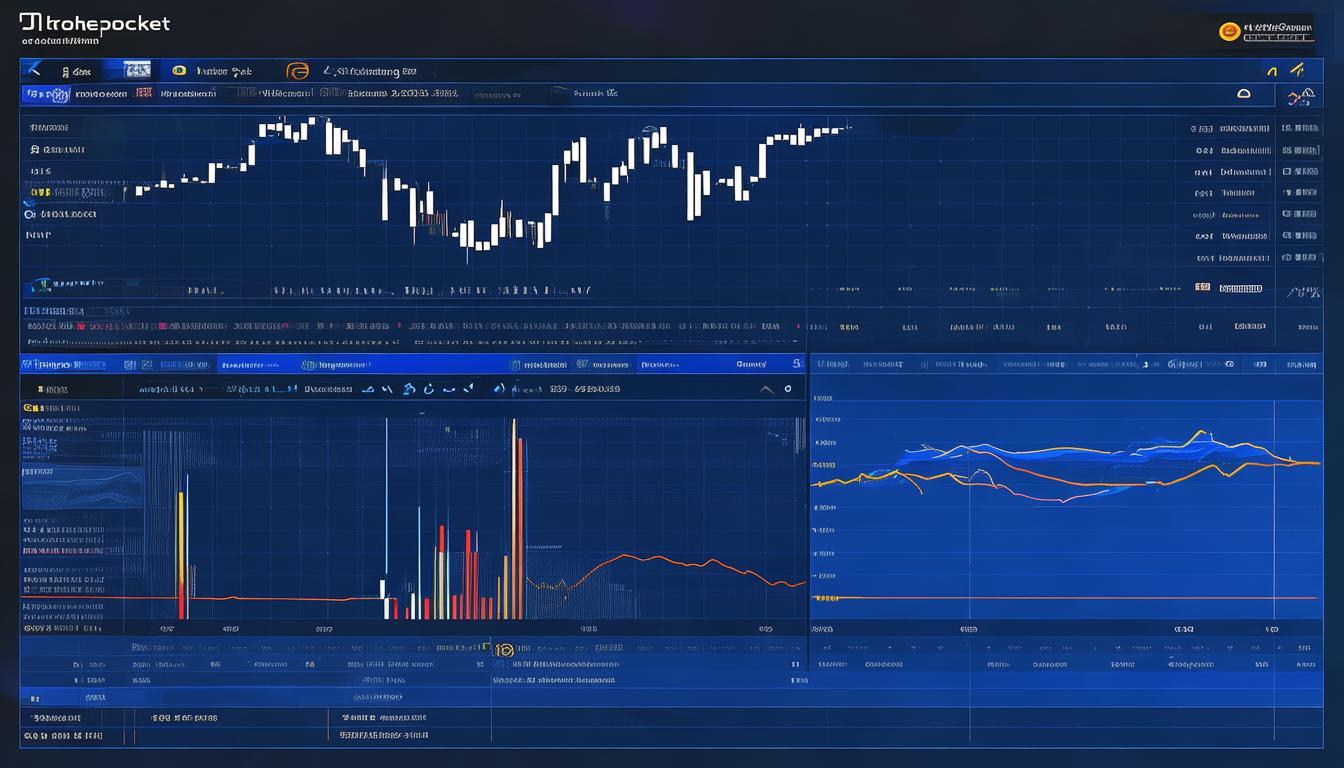Click the yellow-tagged label atop volume chart sidebar

point(48,409)
